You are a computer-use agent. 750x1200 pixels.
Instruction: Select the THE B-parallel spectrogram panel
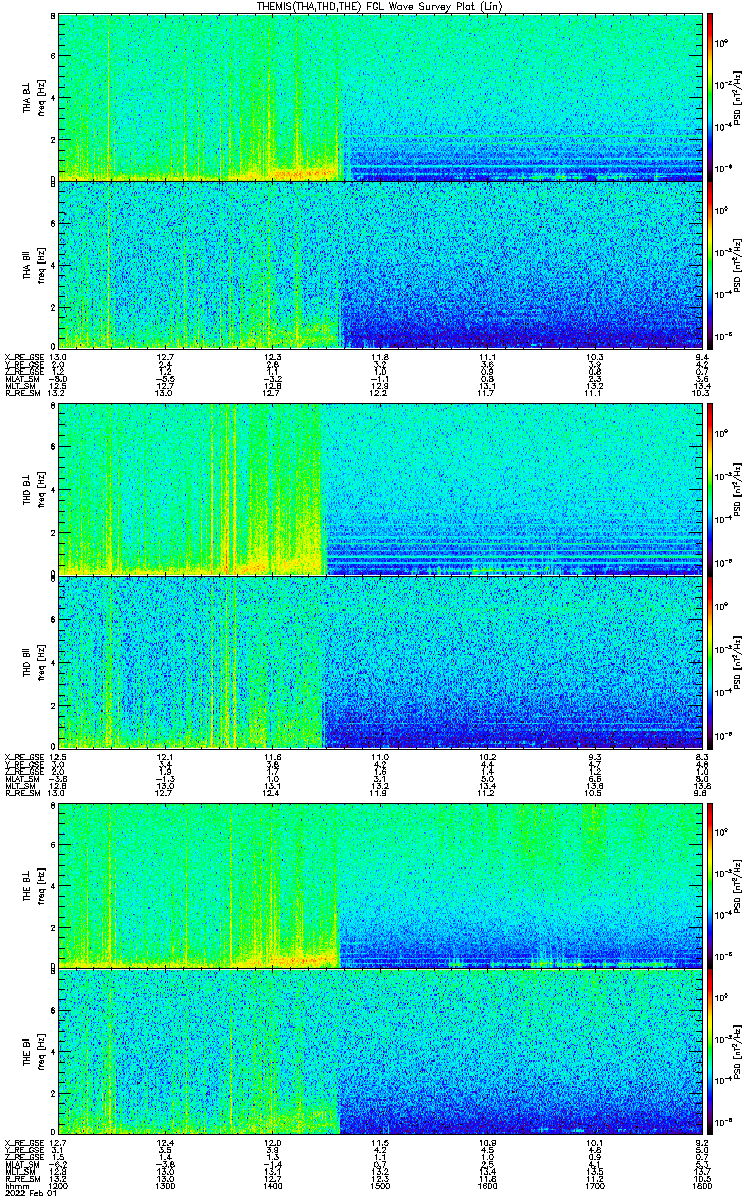(x=381, y=1052)
